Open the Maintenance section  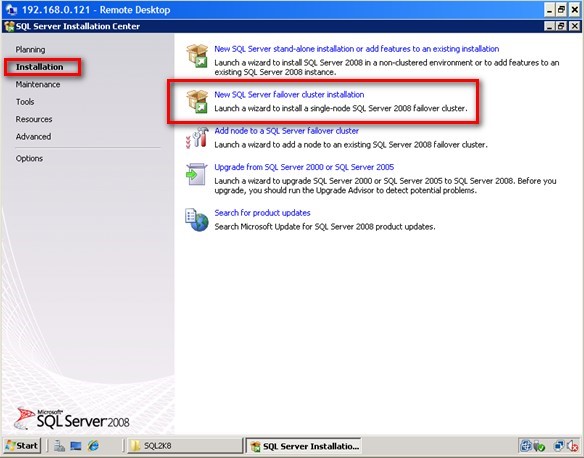tap(38, 85)
